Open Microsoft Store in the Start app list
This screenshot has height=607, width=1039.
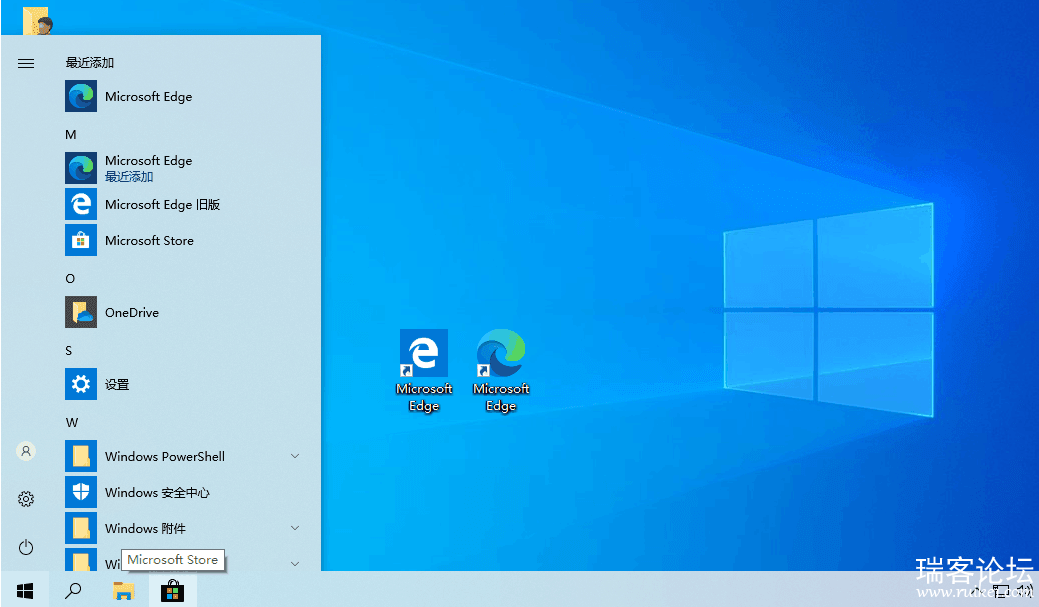tap(182, 240)
